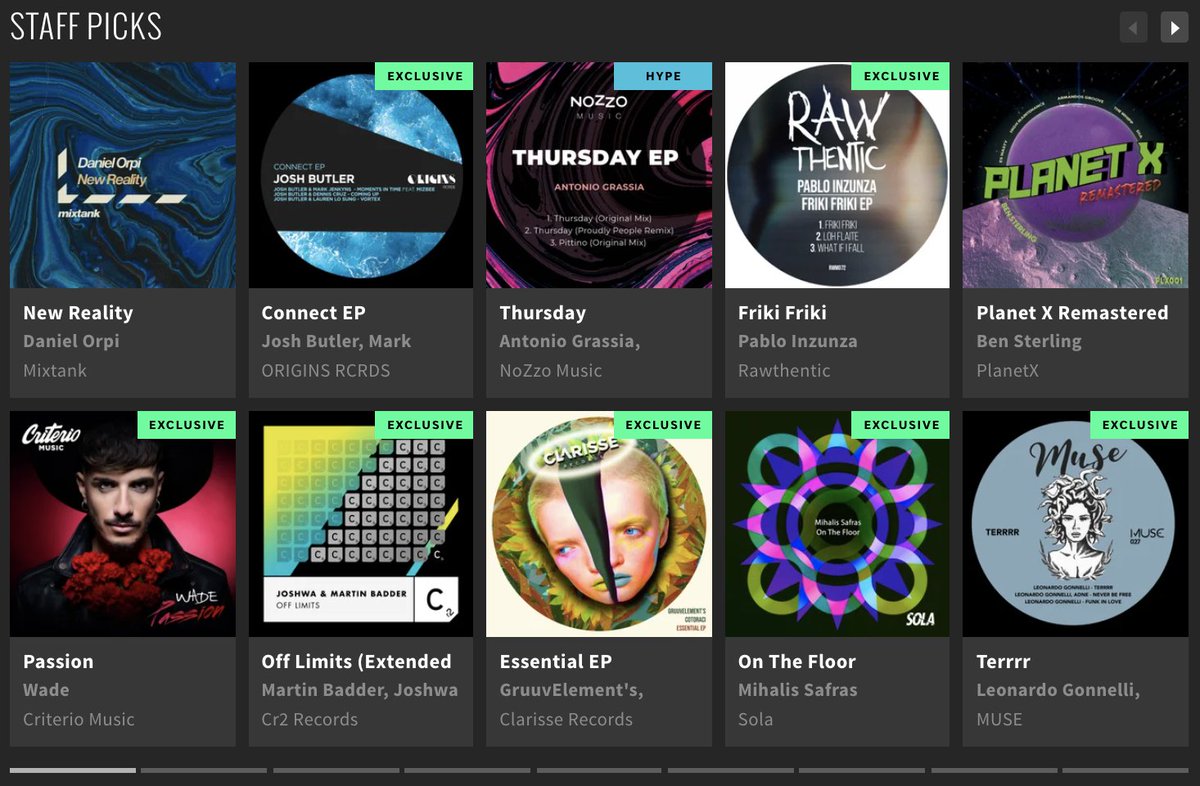This screenshot has height=786, width=1200.
Task: Open artist Daniel Orpi
Action: (x=71, y=341)
